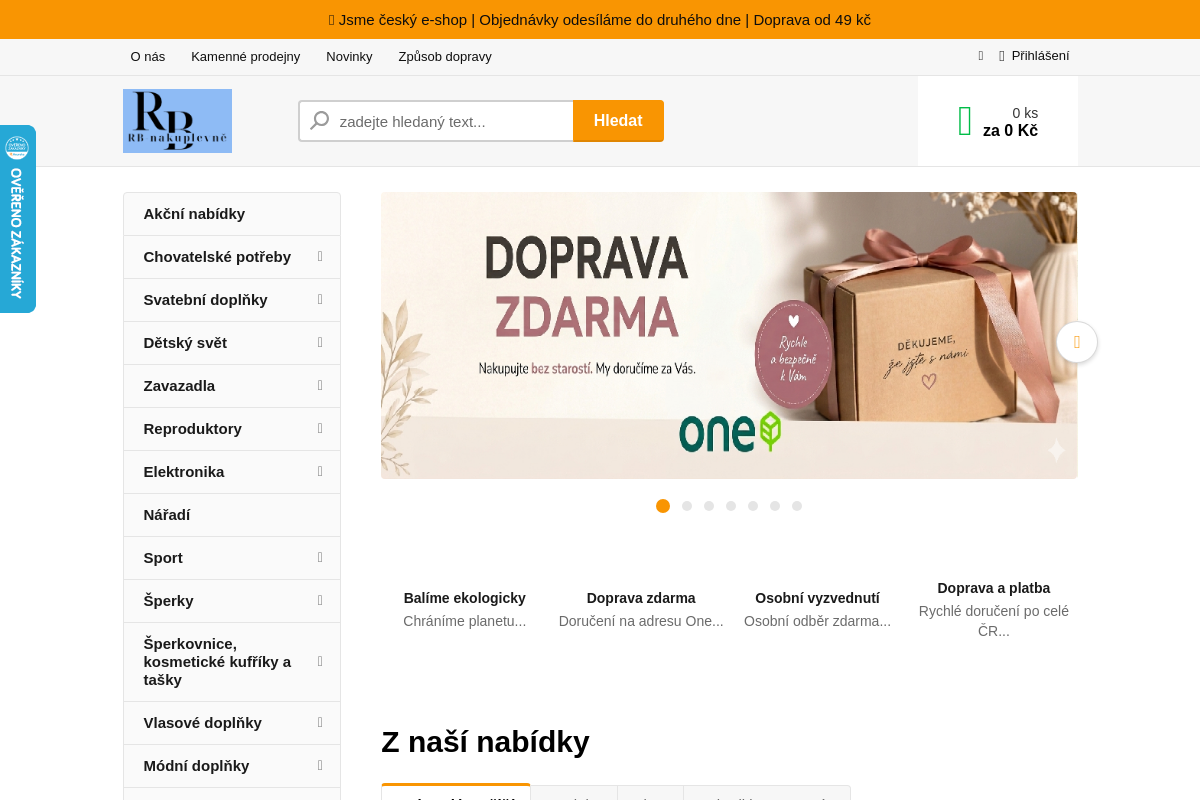
Task: Click the Osobní vyzvednutí info heading
Action: 817,598
